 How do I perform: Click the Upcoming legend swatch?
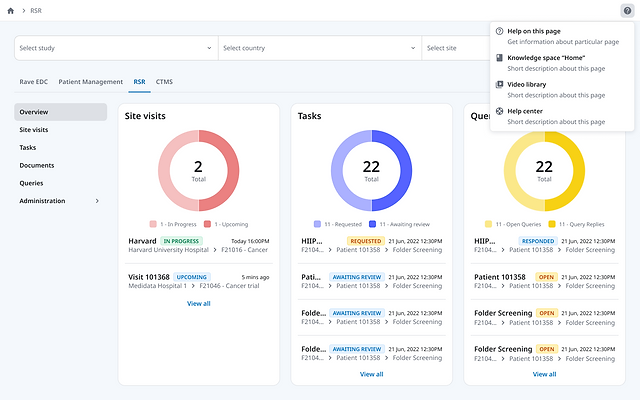coord(207,224)
